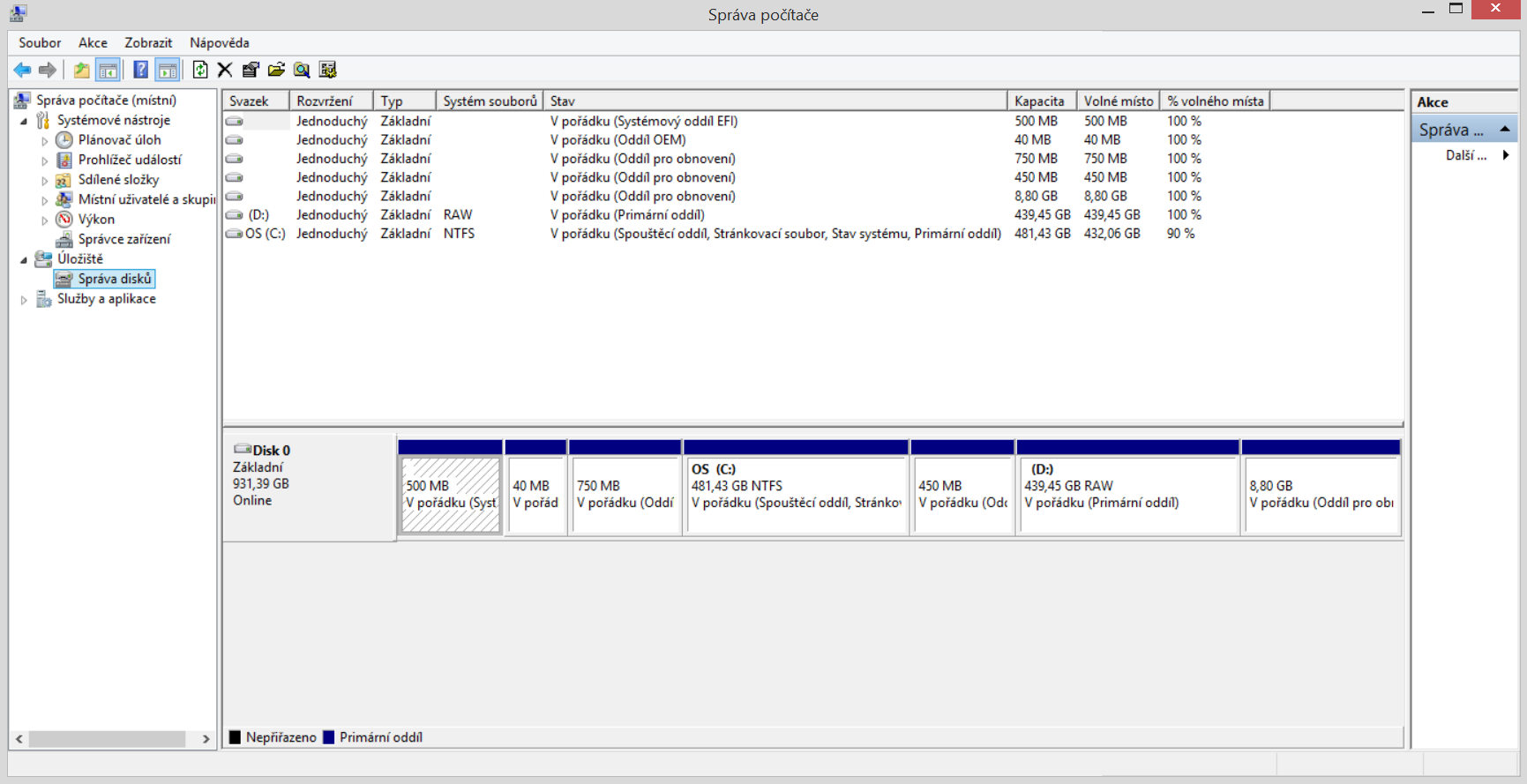
Task: Collapse the Systémové nástroje tree node
Action: (x=24, y=121)
